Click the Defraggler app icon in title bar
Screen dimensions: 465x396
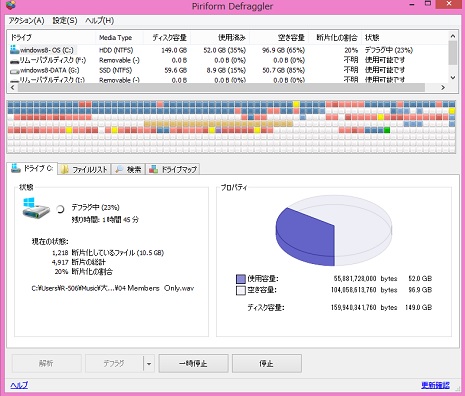click(x=11, y=4)
